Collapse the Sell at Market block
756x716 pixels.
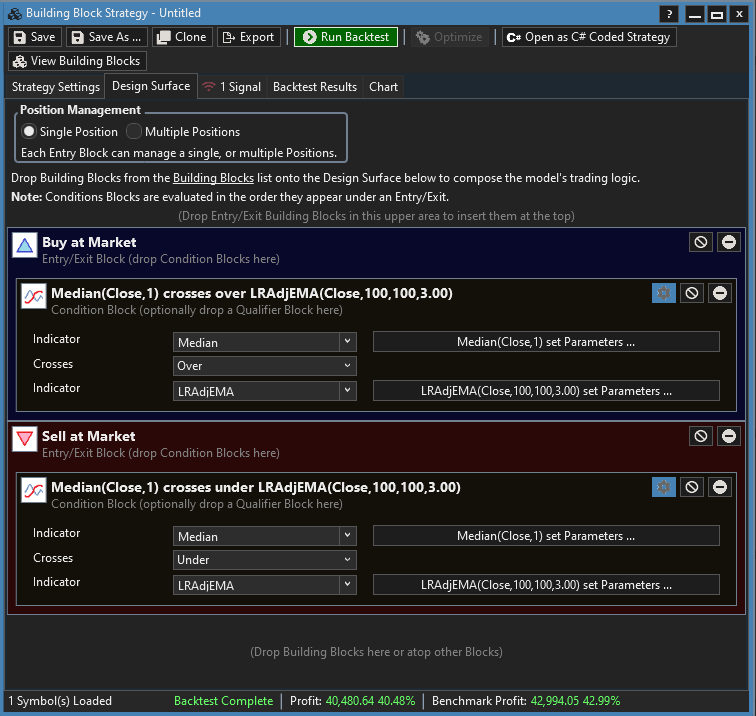729,436
